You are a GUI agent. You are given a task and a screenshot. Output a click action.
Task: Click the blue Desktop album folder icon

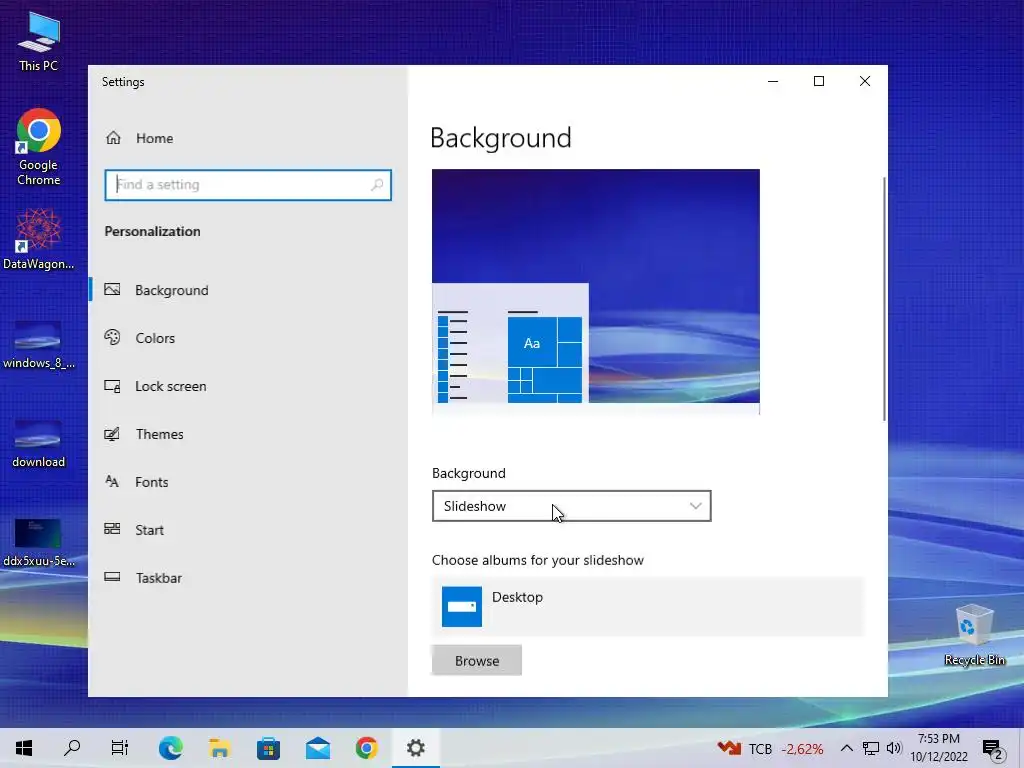[462, 607]
